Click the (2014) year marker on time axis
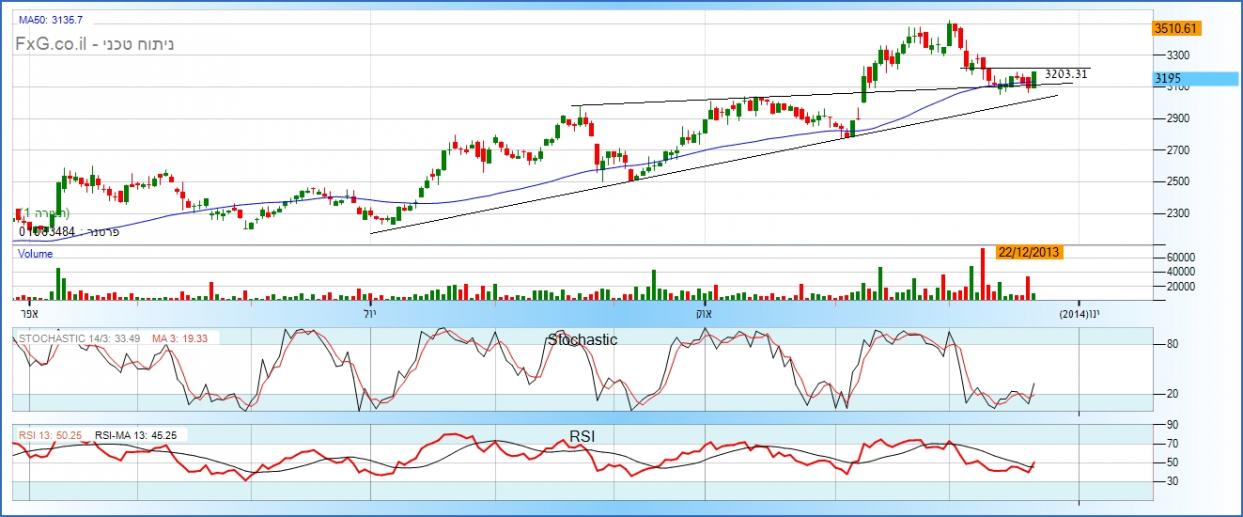1243x517 pixels. tap(1075, 312)
